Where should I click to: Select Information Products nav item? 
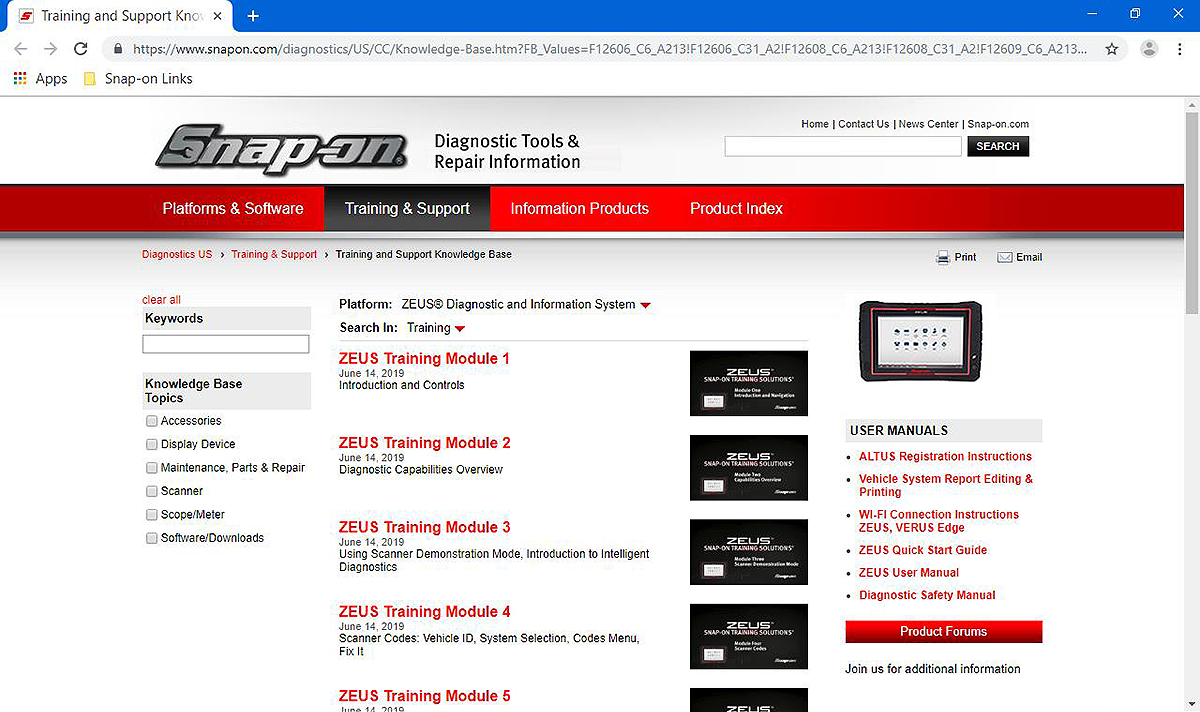point(579,208)
